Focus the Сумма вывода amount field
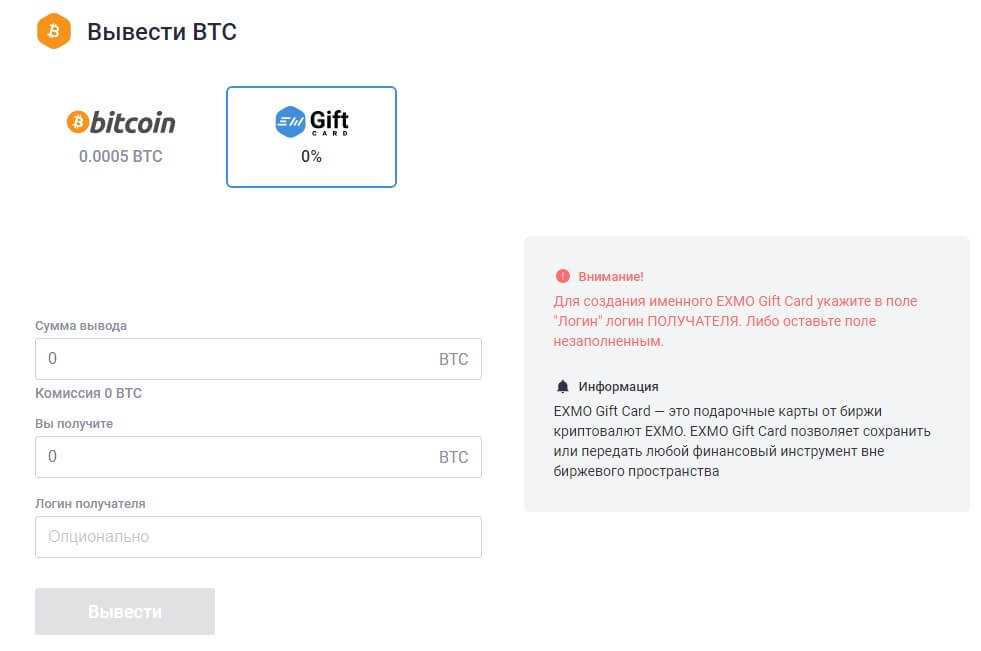981x651 pixels. tap(230, 359)
